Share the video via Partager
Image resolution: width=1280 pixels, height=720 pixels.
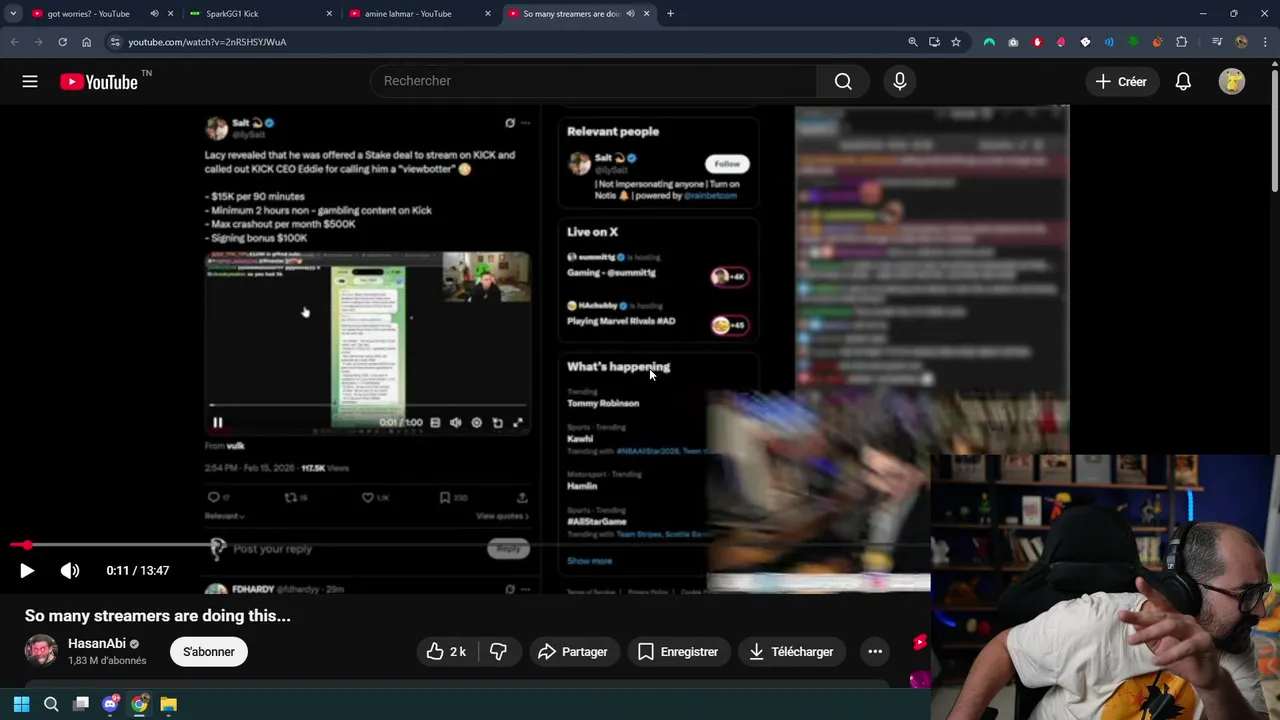tap(573, 652)
